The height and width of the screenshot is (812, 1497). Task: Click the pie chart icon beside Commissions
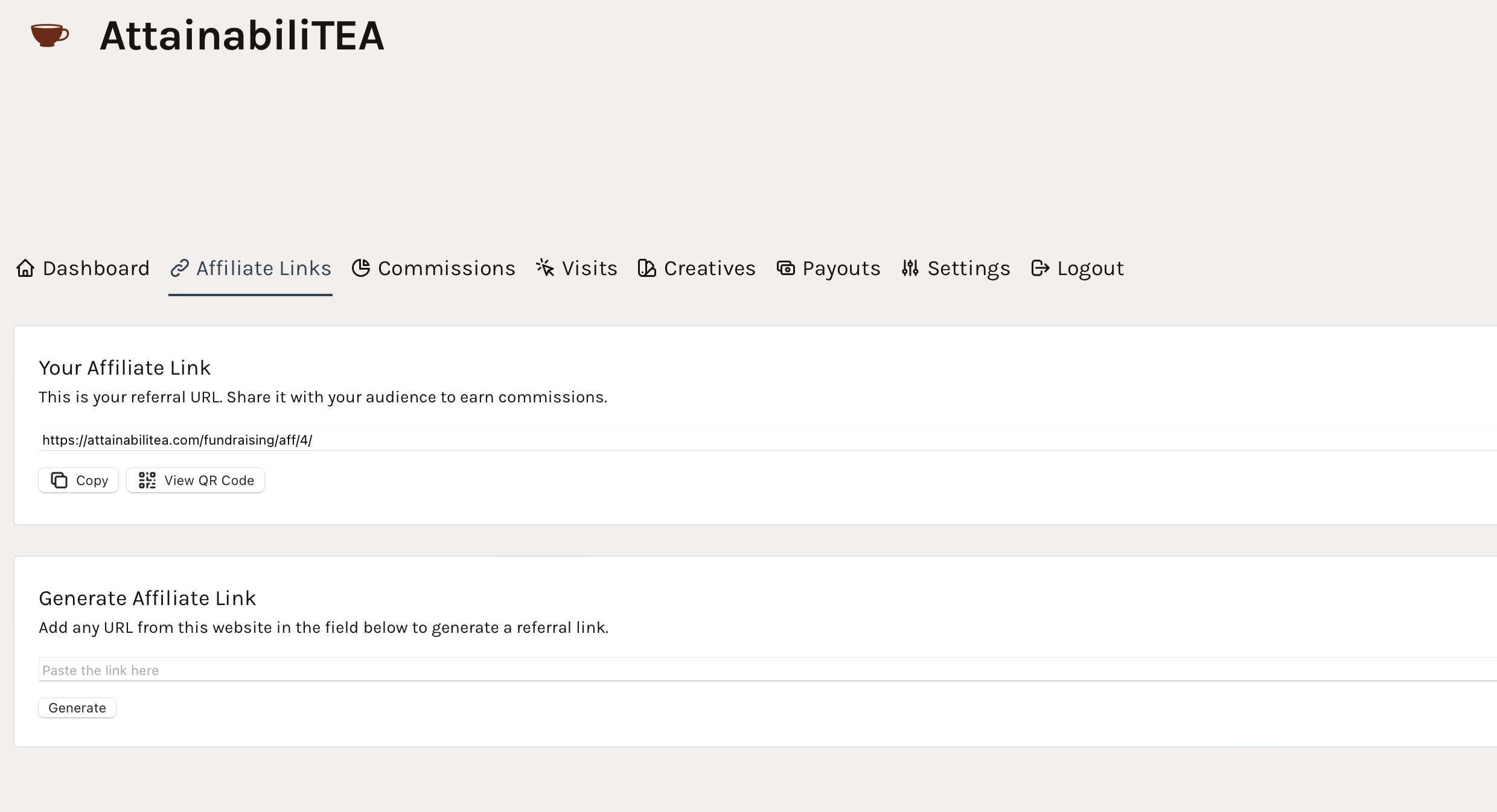tap(361, 268)
